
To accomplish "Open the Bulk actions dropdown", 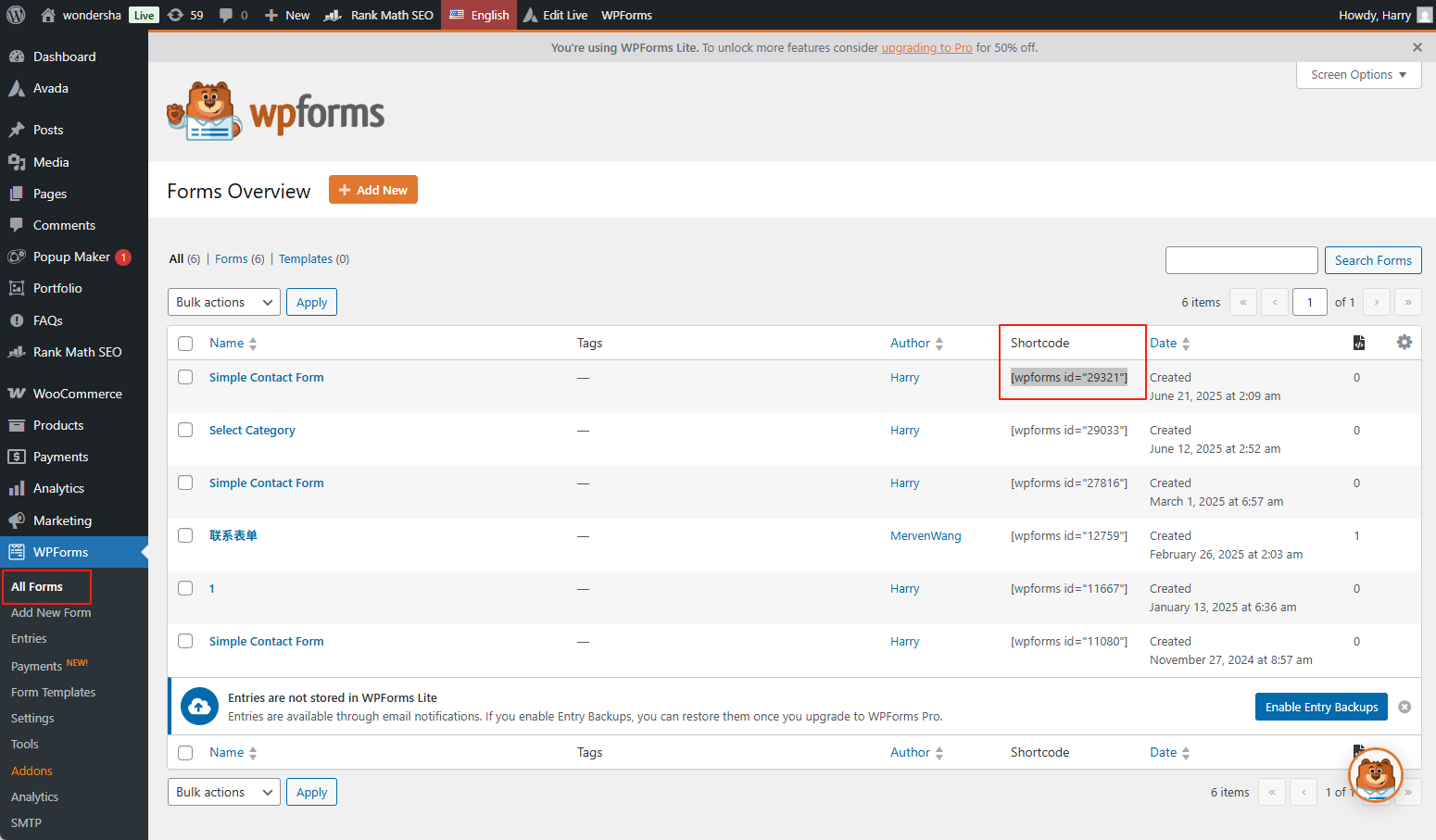I will coord(223,301).
